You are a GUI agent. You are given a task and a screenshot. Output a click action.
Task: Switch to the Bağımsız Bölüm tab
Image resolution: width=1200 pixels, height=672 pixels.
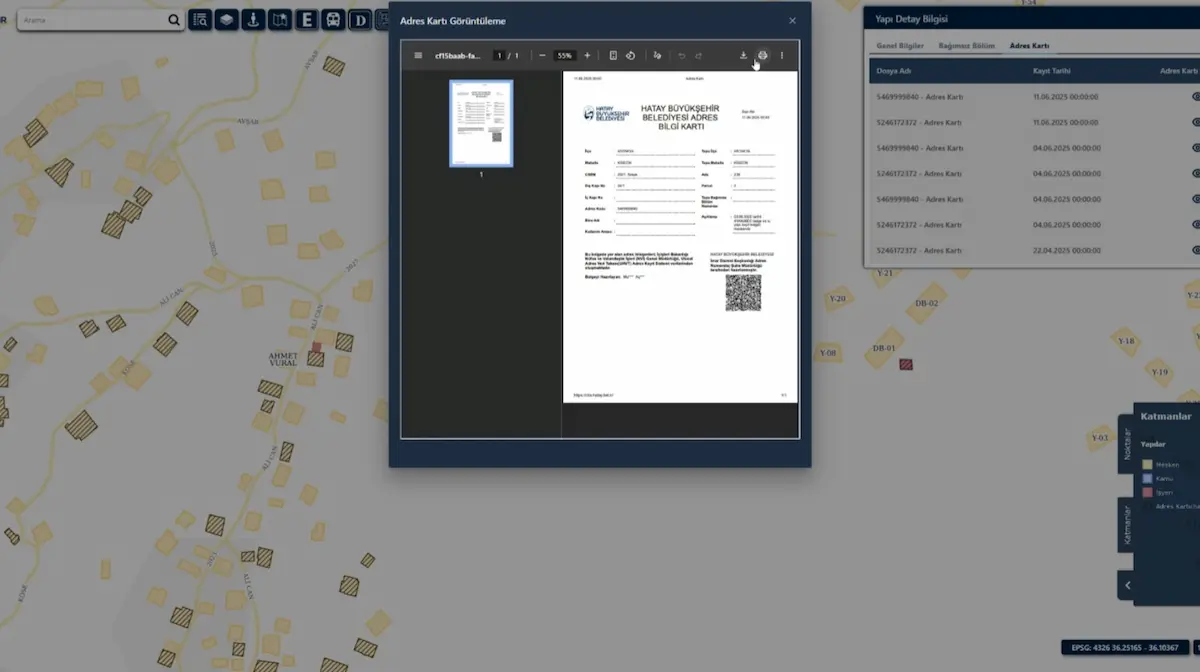966,46
